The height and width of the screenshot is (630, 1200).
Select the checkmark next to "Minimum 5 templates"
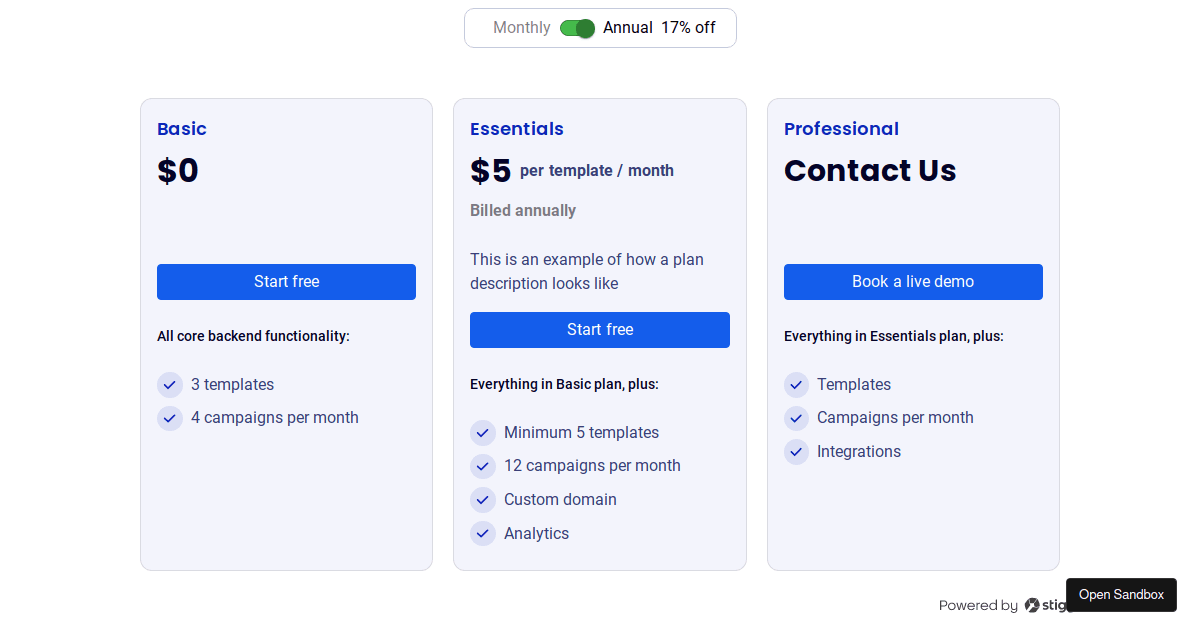click(x=483, y=432)
